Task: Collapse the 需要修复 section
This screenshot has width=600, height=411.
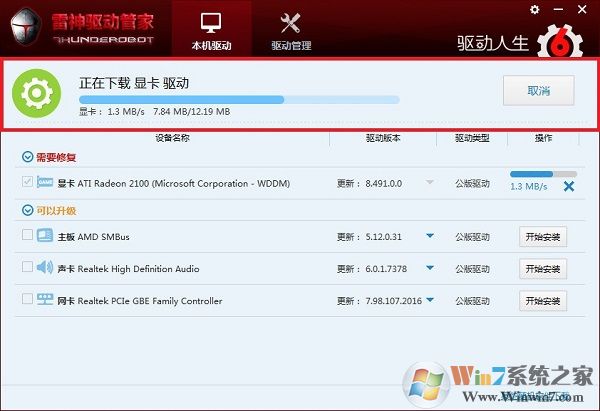Action: click(27, 157)
